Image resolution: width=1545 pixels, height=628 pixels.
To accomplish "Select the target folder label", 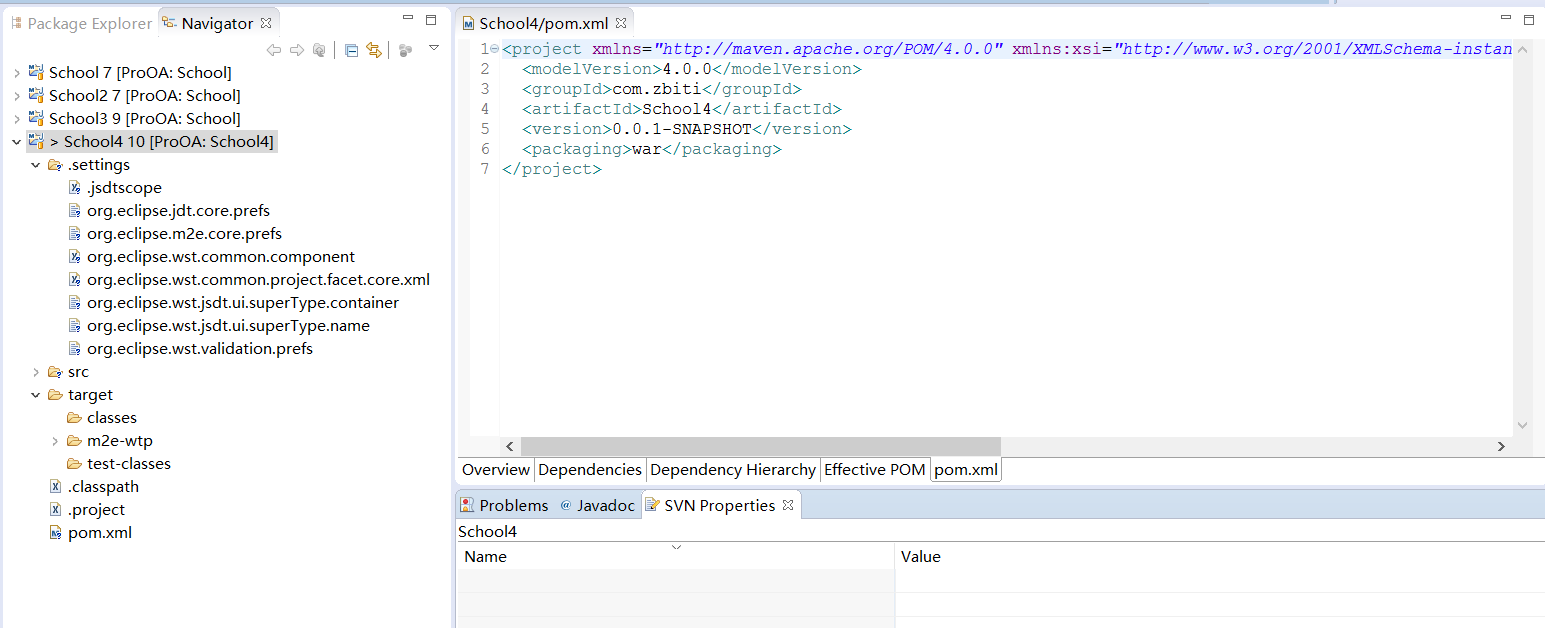I will tap(90, 395).
